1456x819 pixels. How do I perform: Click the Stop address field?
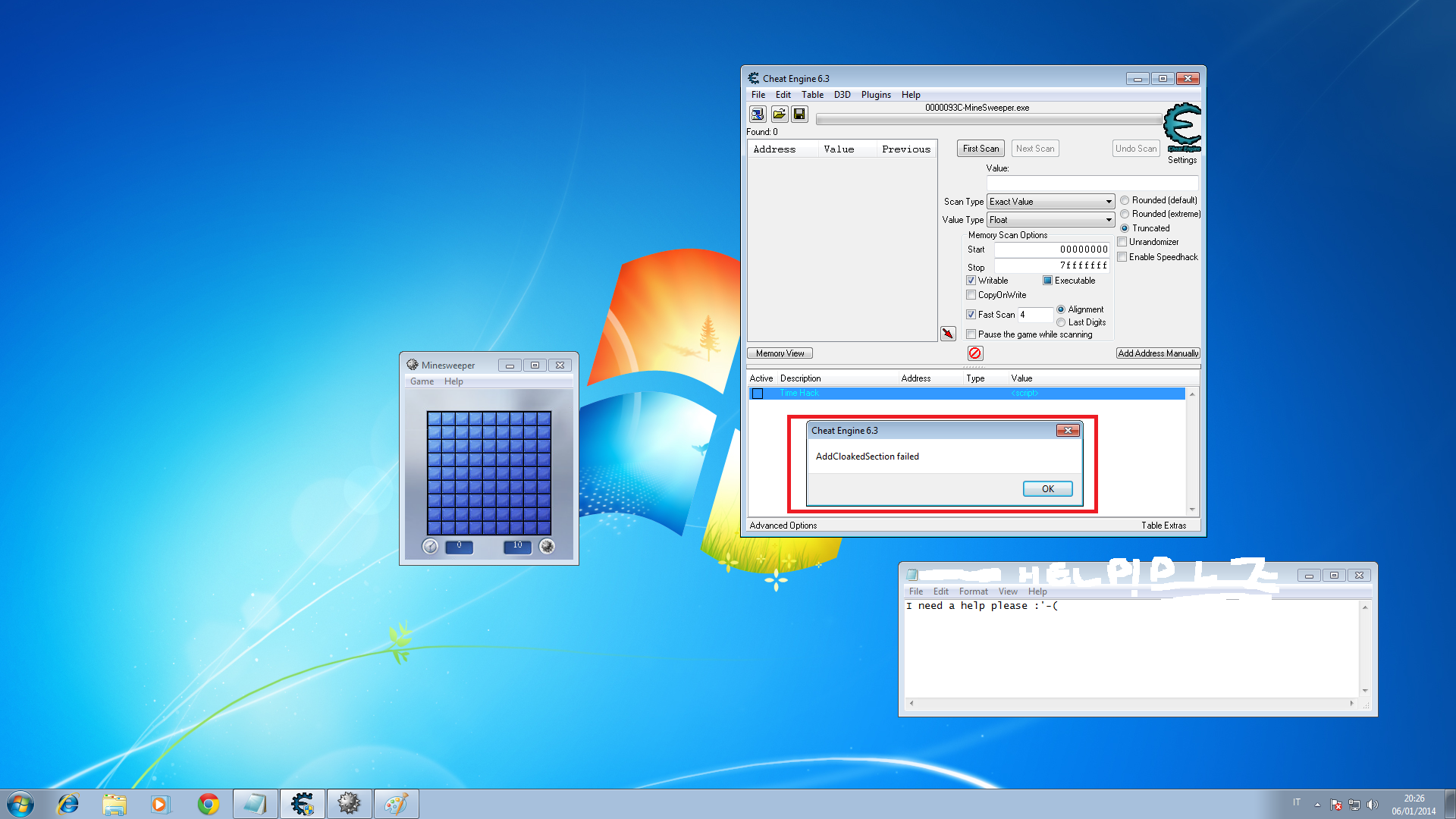1052,265
